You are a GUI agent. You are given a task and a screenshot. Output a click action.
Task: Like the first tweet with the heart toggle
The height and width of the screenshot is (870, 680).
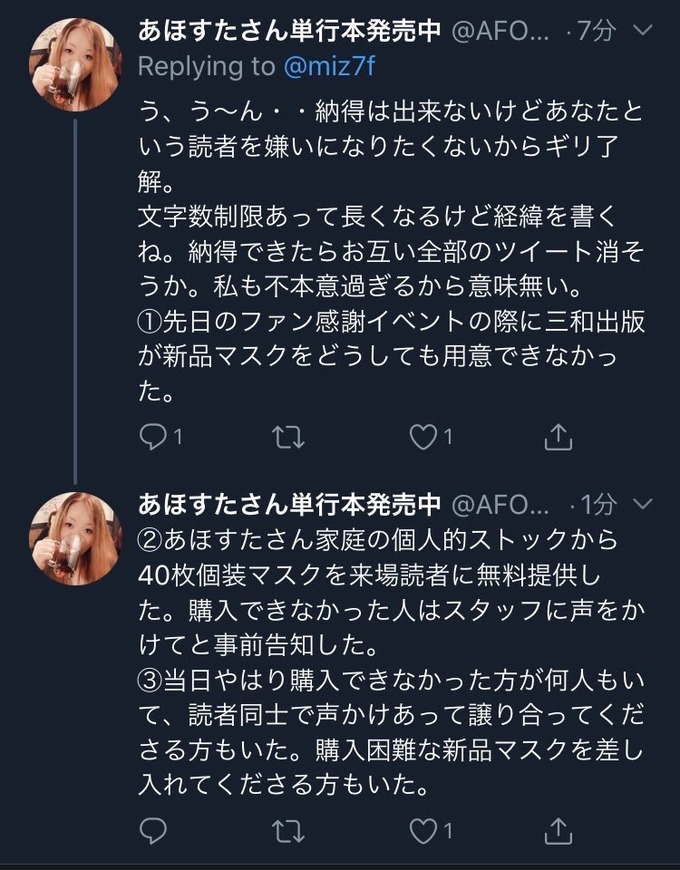tap(423, 435)
